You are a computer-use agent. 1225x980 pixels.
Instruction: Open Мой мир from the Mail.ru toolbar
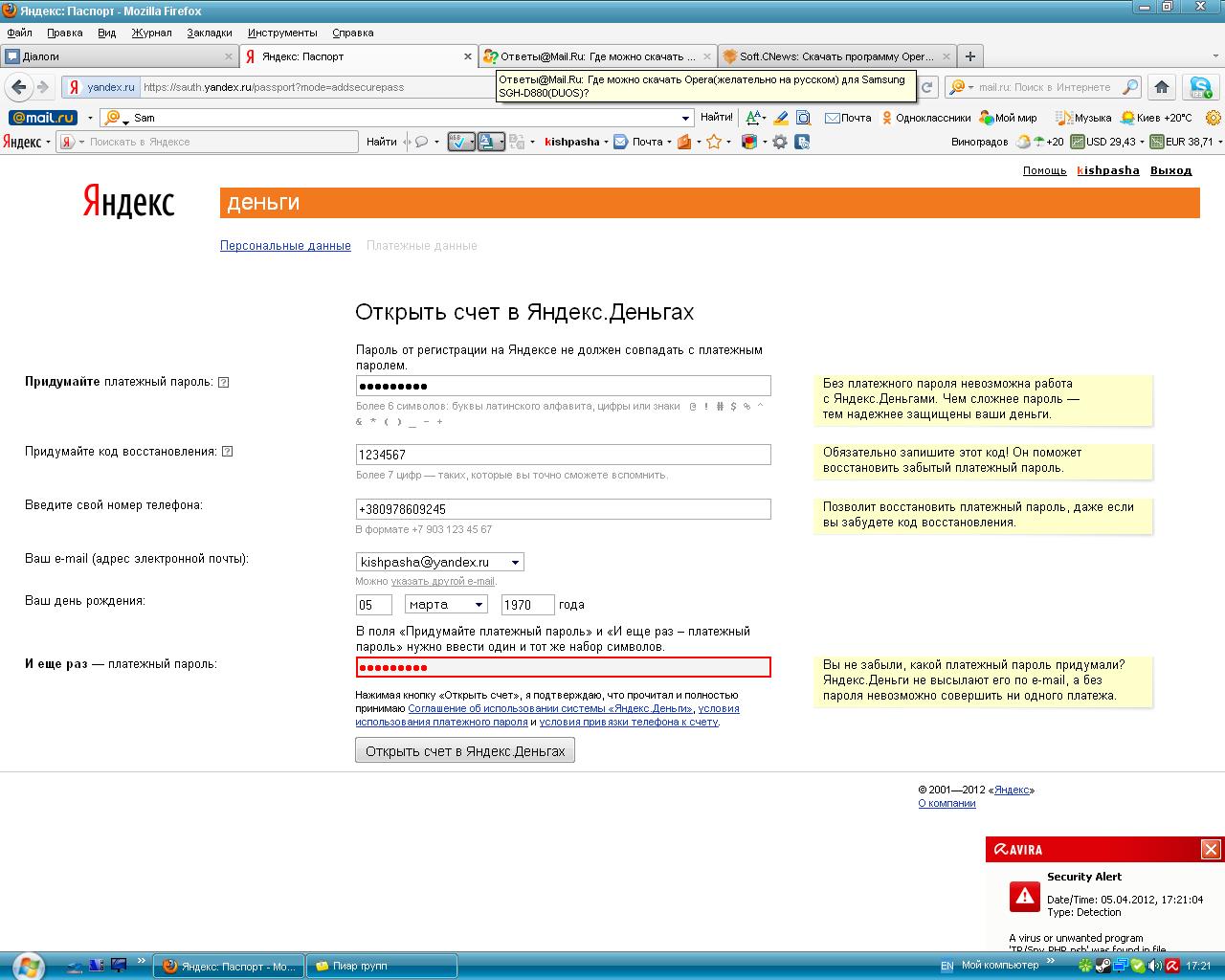(1008, 118)
